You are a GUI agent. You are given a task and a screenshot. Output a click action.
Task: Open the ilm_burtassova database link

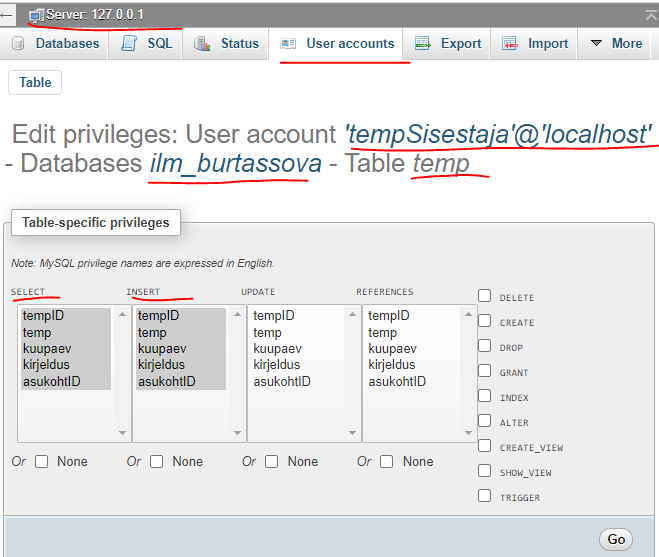click(x=236, y=164)
